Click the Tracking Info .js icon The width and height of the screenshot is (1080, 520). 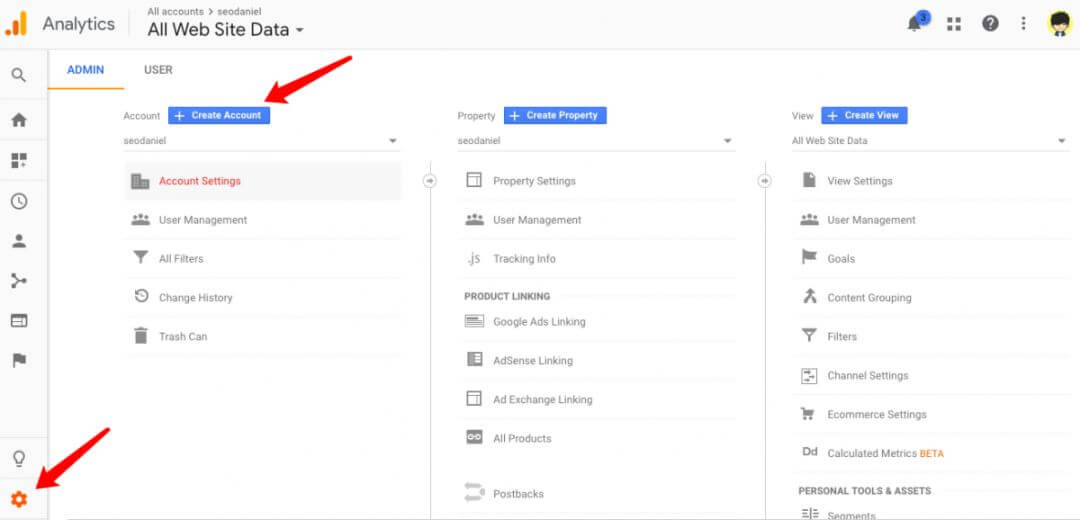click(x=474, y=259)
